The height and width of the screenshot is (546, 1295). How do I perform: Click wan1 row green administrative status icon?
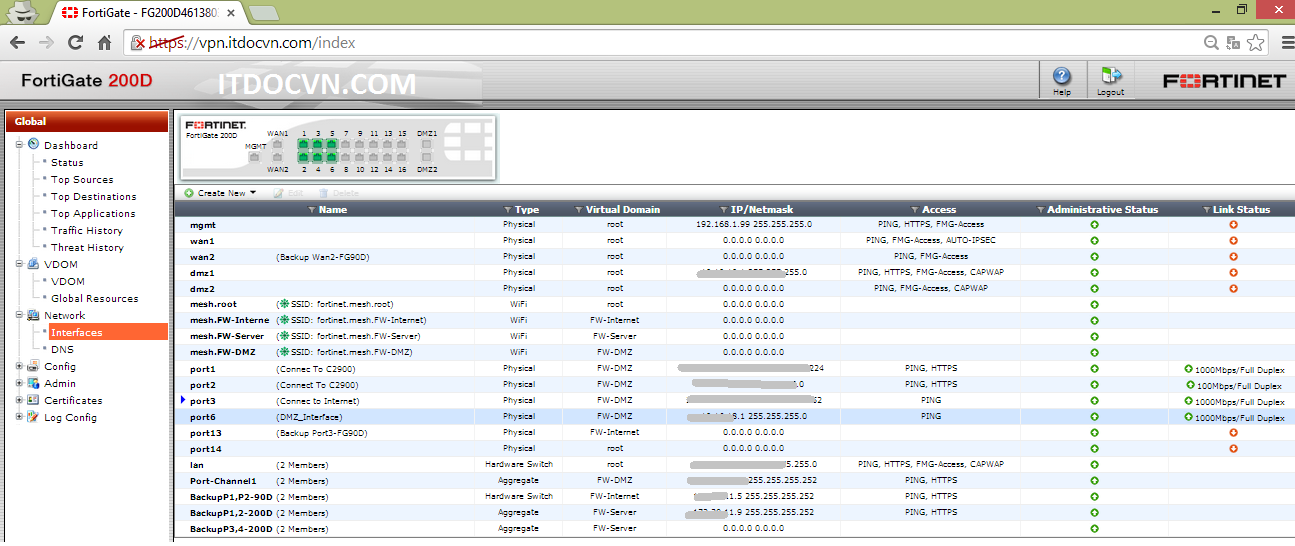pyautogui.click(x=1094, y=241)
